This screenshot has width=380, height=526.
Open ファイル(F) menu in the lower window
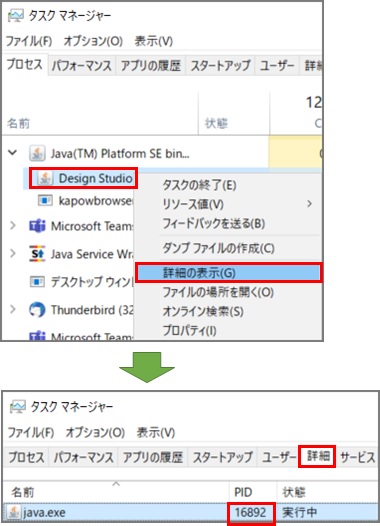click(31, 432)
